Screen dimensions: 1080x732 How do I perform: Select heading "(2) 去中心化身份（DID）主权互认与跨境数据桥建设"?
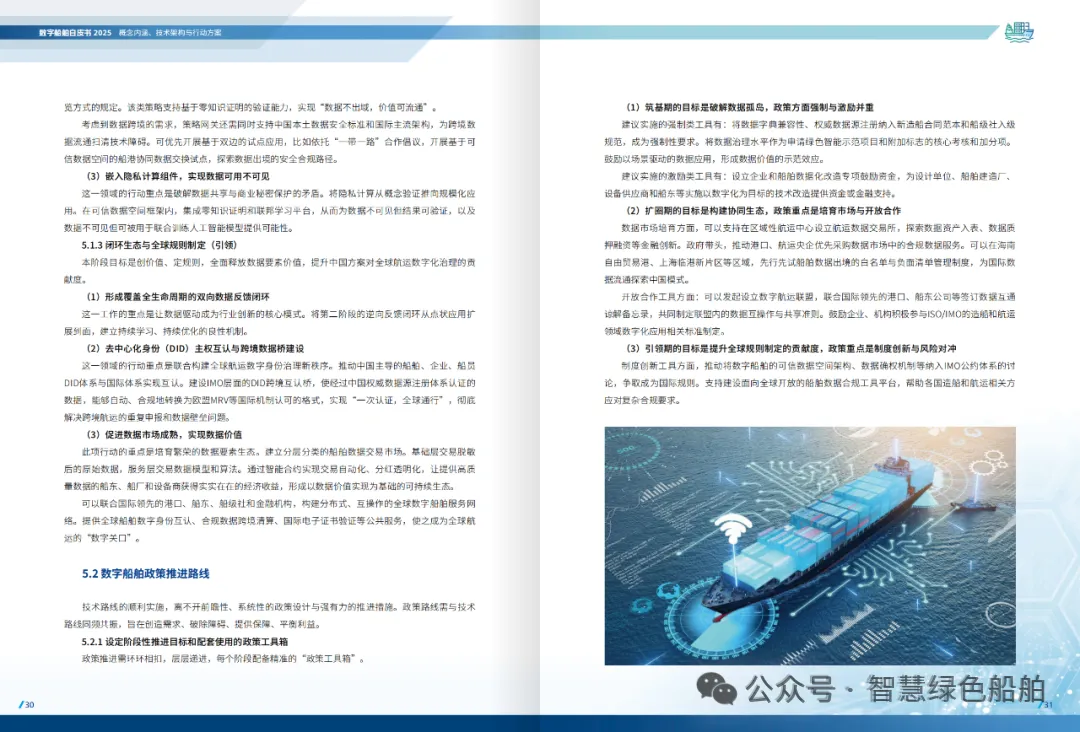click(195, 348)
